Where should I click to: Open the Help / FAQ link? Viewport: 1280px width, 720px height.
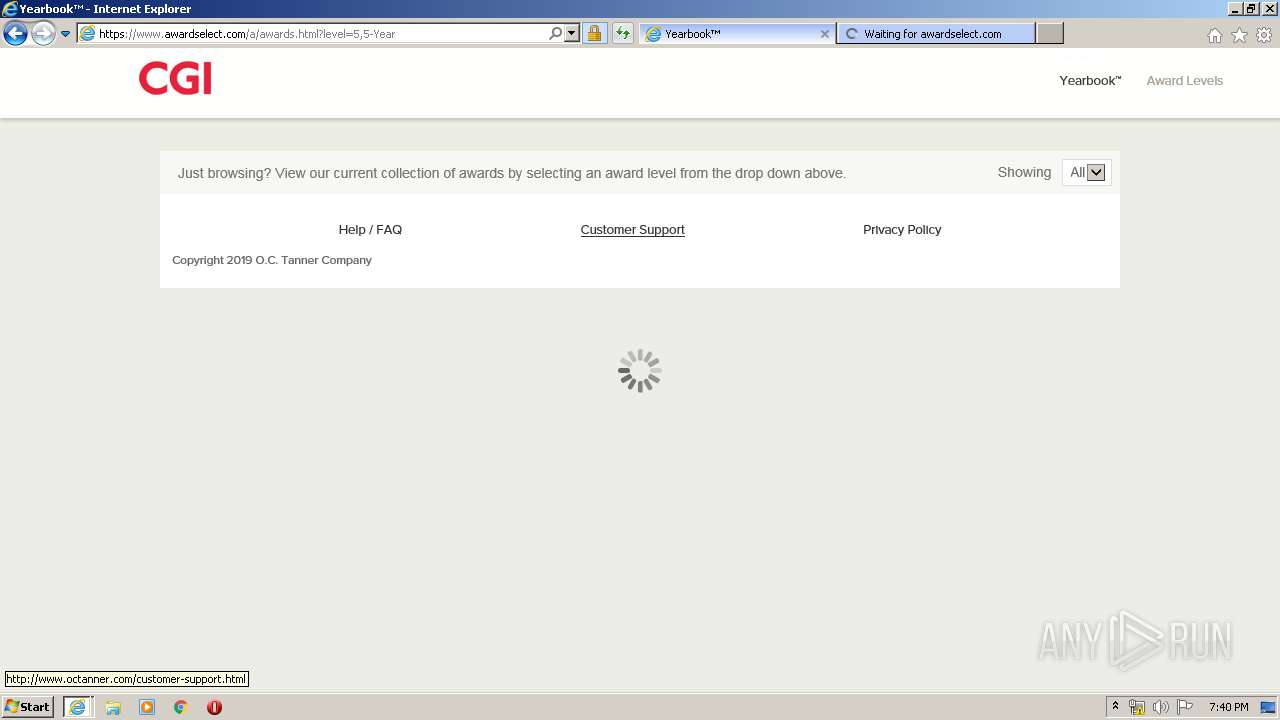(370, 230)
